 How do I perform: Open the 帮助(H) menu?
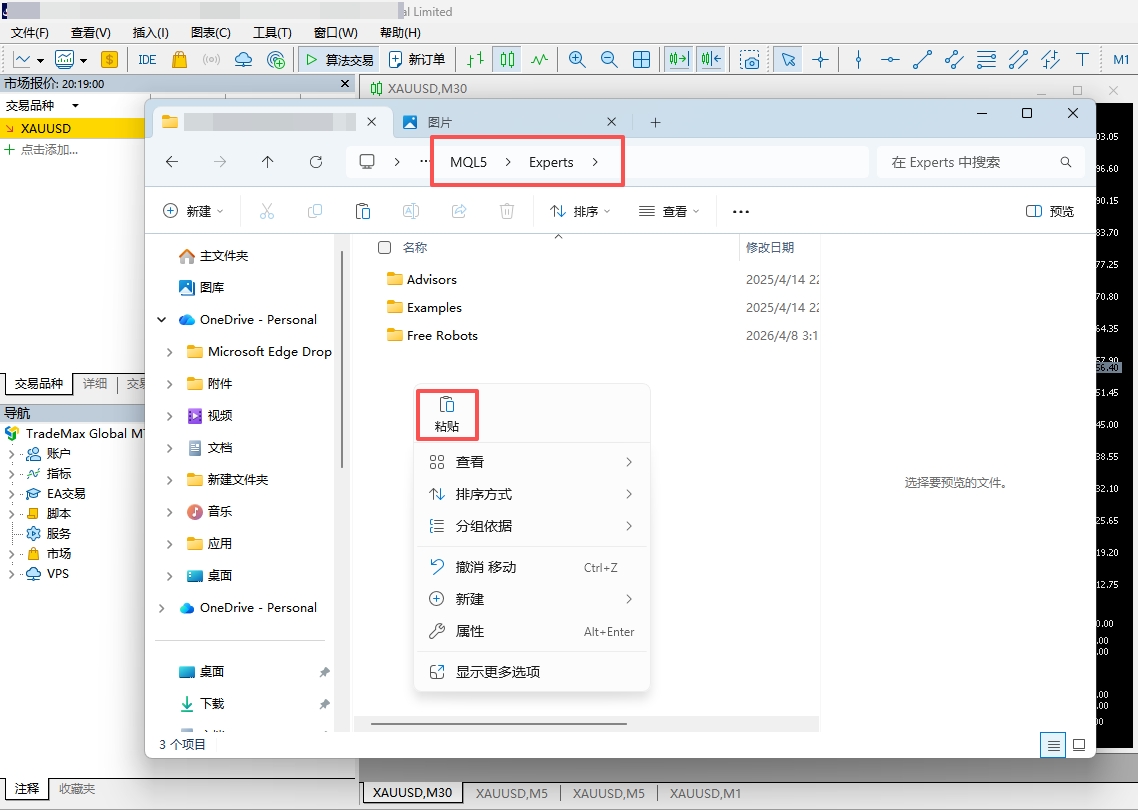[x=400, y=33]
